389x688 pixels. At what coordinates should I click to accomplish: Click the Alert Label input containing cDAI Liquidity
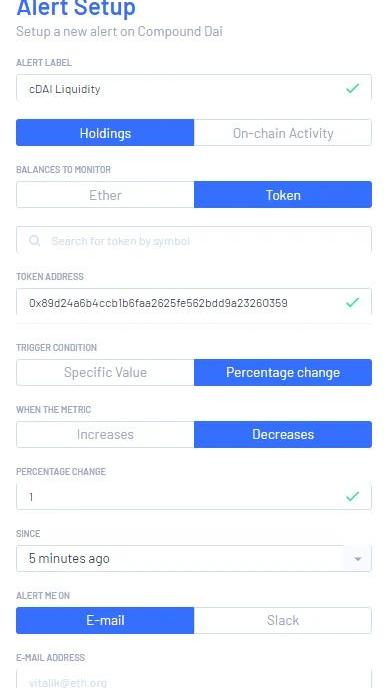[194, 89]
